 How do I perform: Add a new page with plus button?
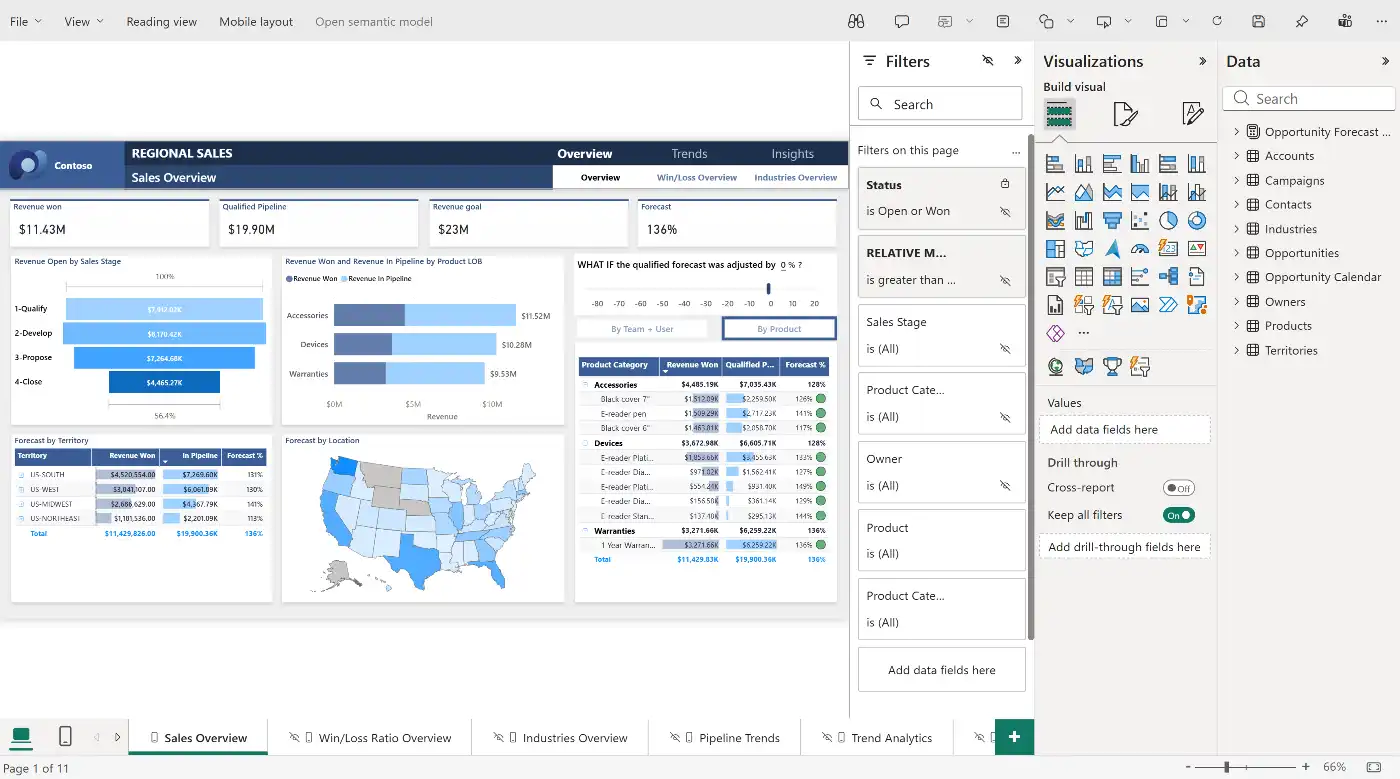[1014, 737]
